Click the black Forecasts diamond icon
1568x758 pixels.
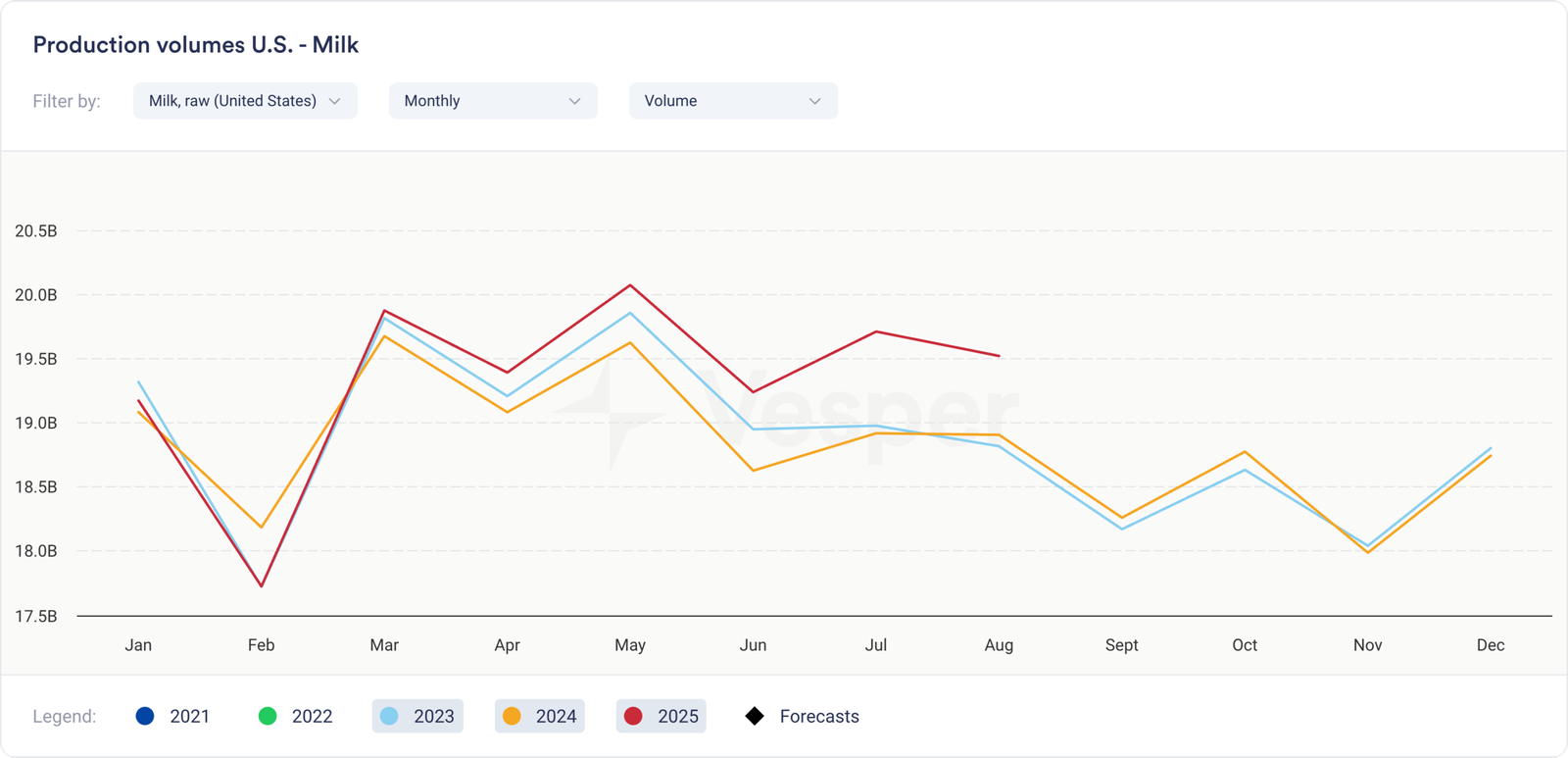click(755, 716)
